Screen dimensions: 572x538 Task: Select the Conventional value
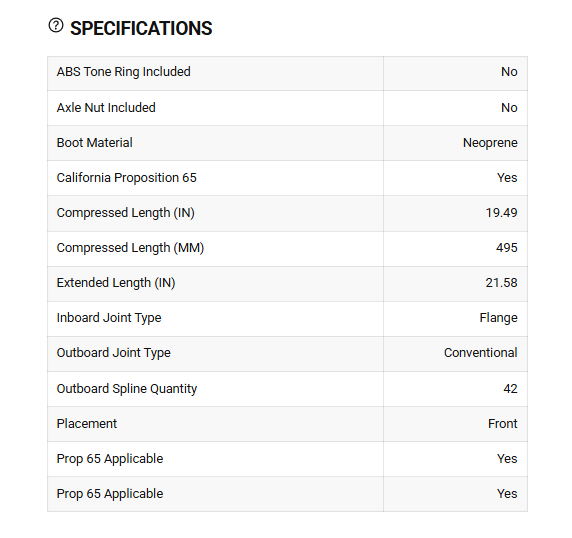pos(480,353)
